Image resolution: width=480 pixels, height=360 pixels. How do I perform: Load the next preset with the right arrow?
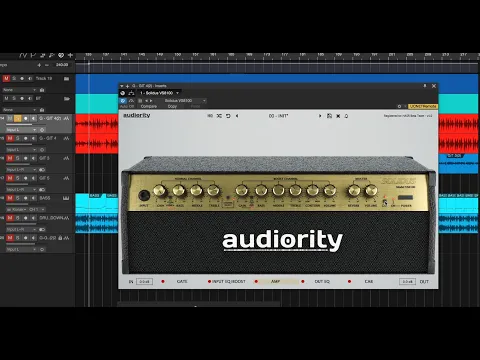(x=320, y=116)
